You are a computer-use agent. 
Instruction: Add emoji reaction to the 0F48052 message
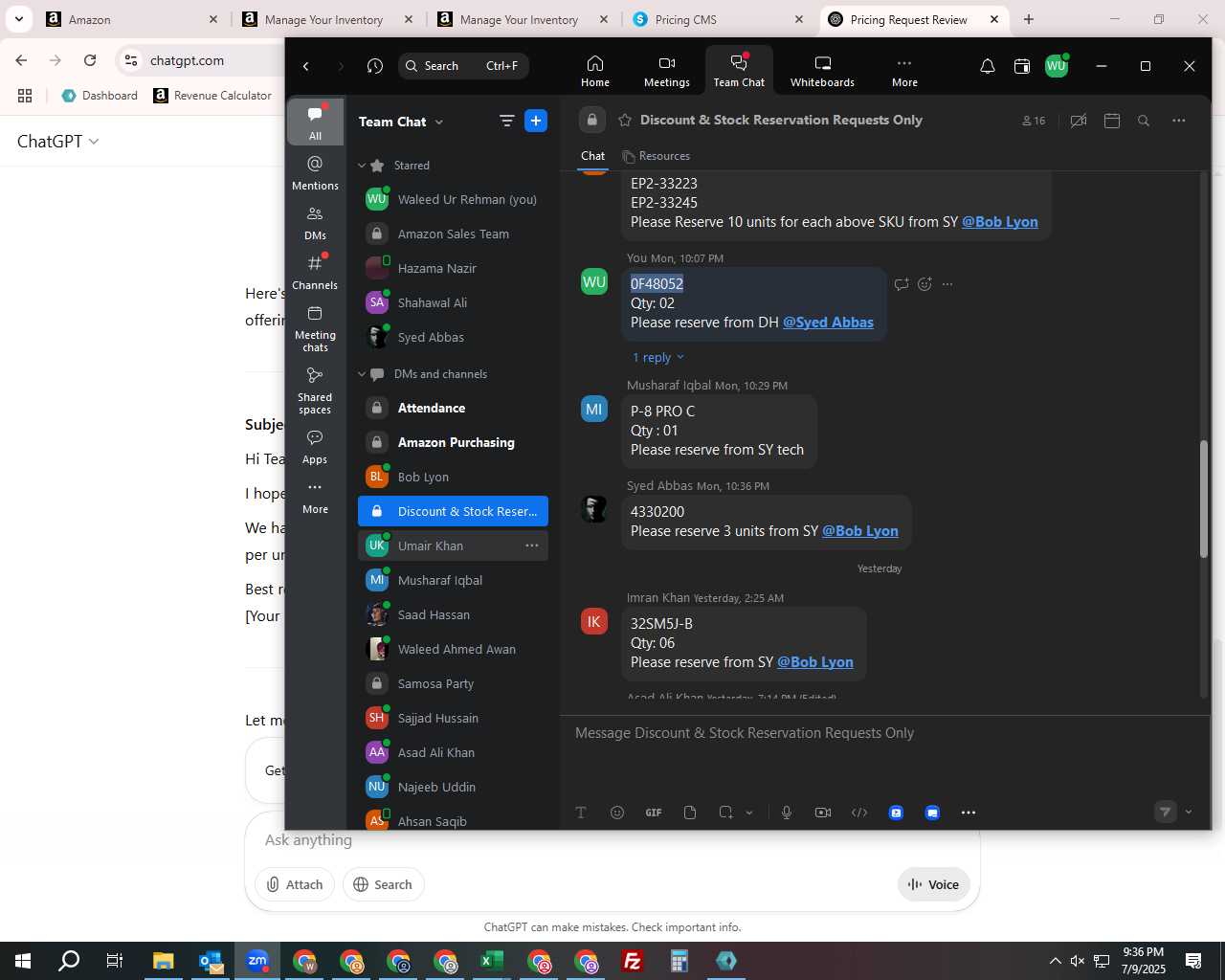click(x=924, y=284)
